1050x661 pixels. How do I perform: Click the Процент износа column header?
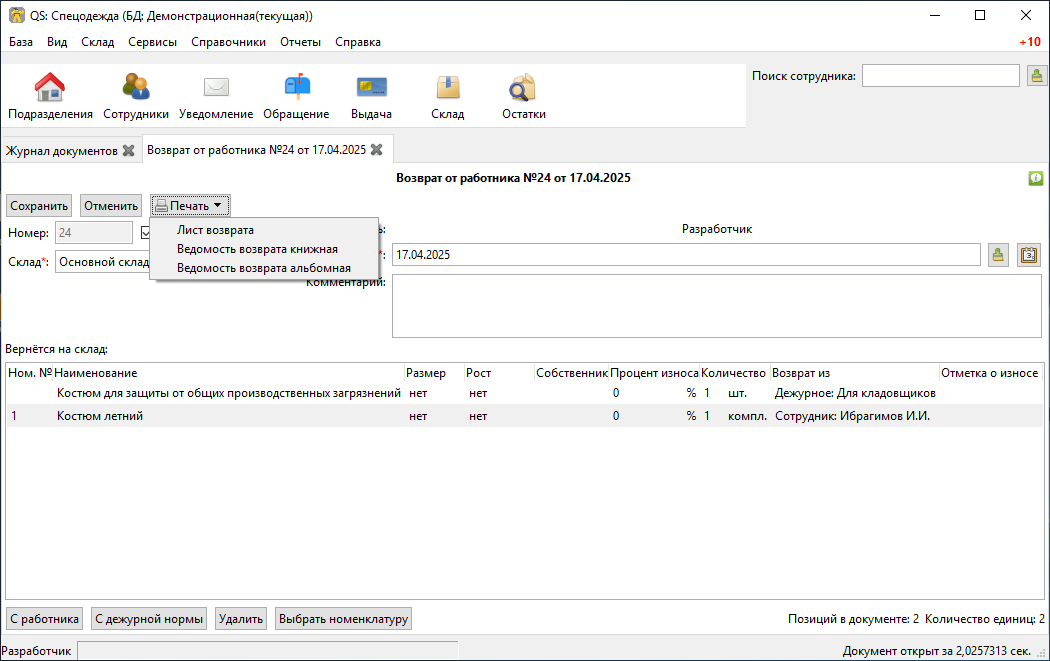pos(654,373)
